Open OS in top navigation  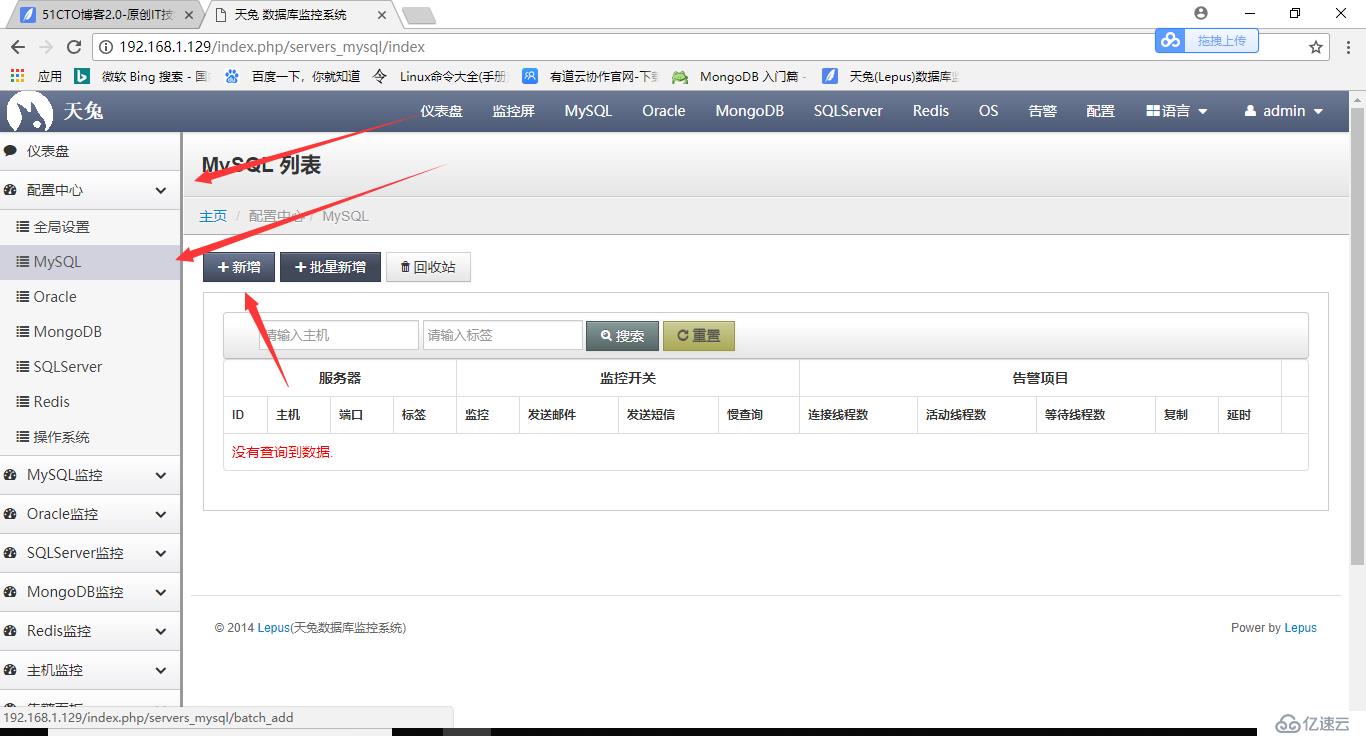click(989, 111)
